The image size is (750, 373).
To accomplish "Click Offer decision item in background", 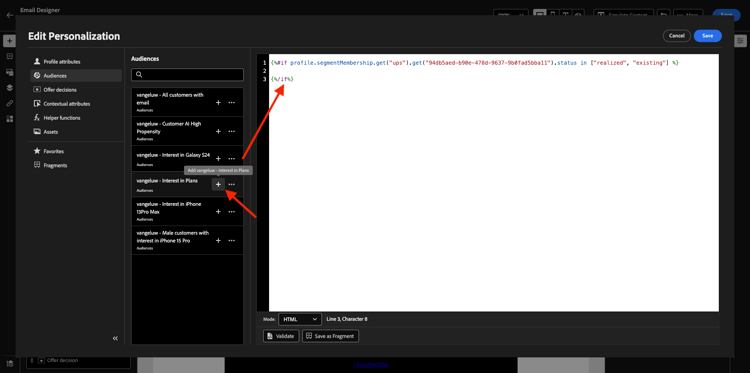I will click(x=78, y=361).
